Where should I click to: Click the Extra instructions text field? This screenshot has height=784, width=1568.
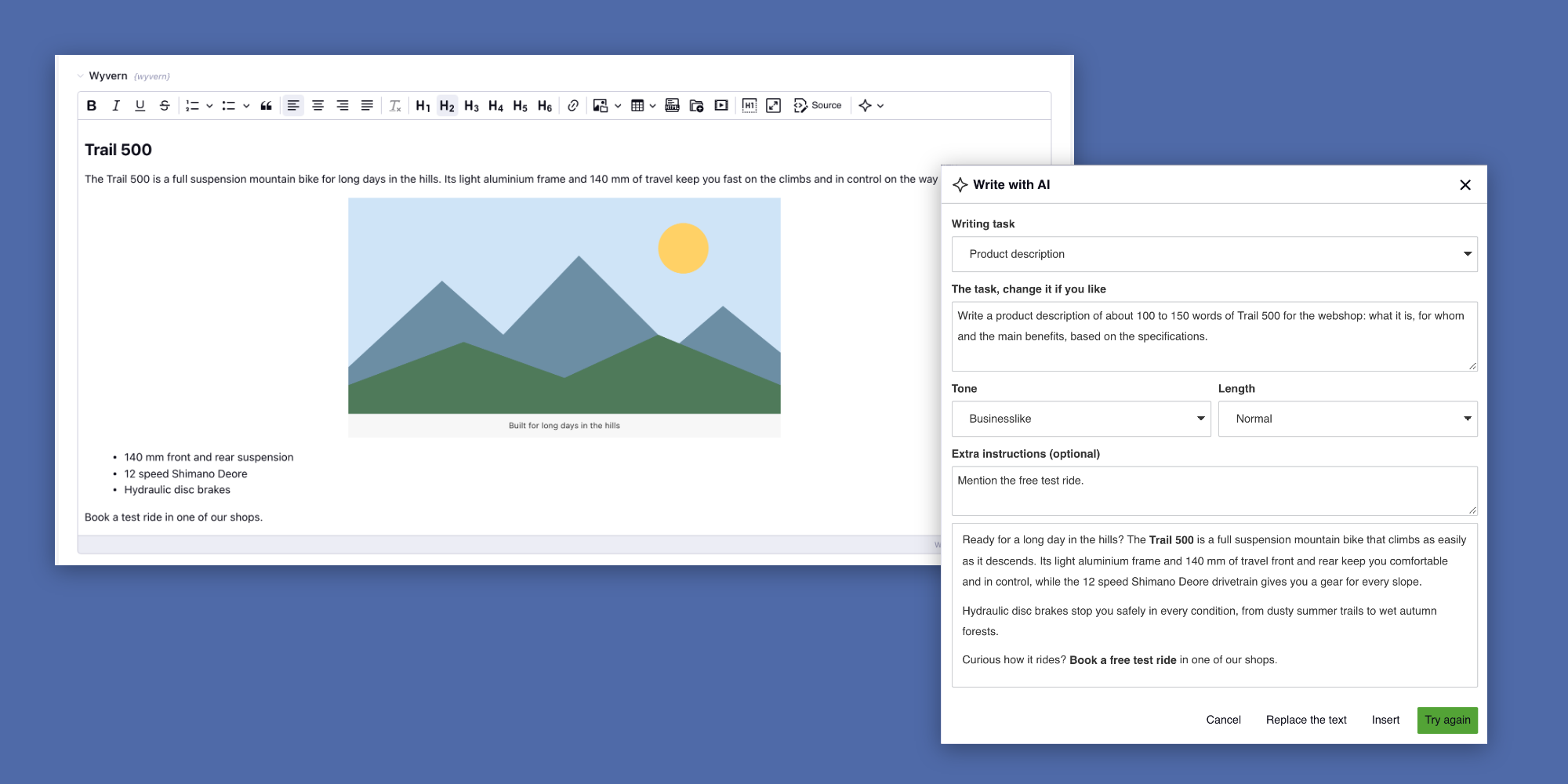[1214, 491]
